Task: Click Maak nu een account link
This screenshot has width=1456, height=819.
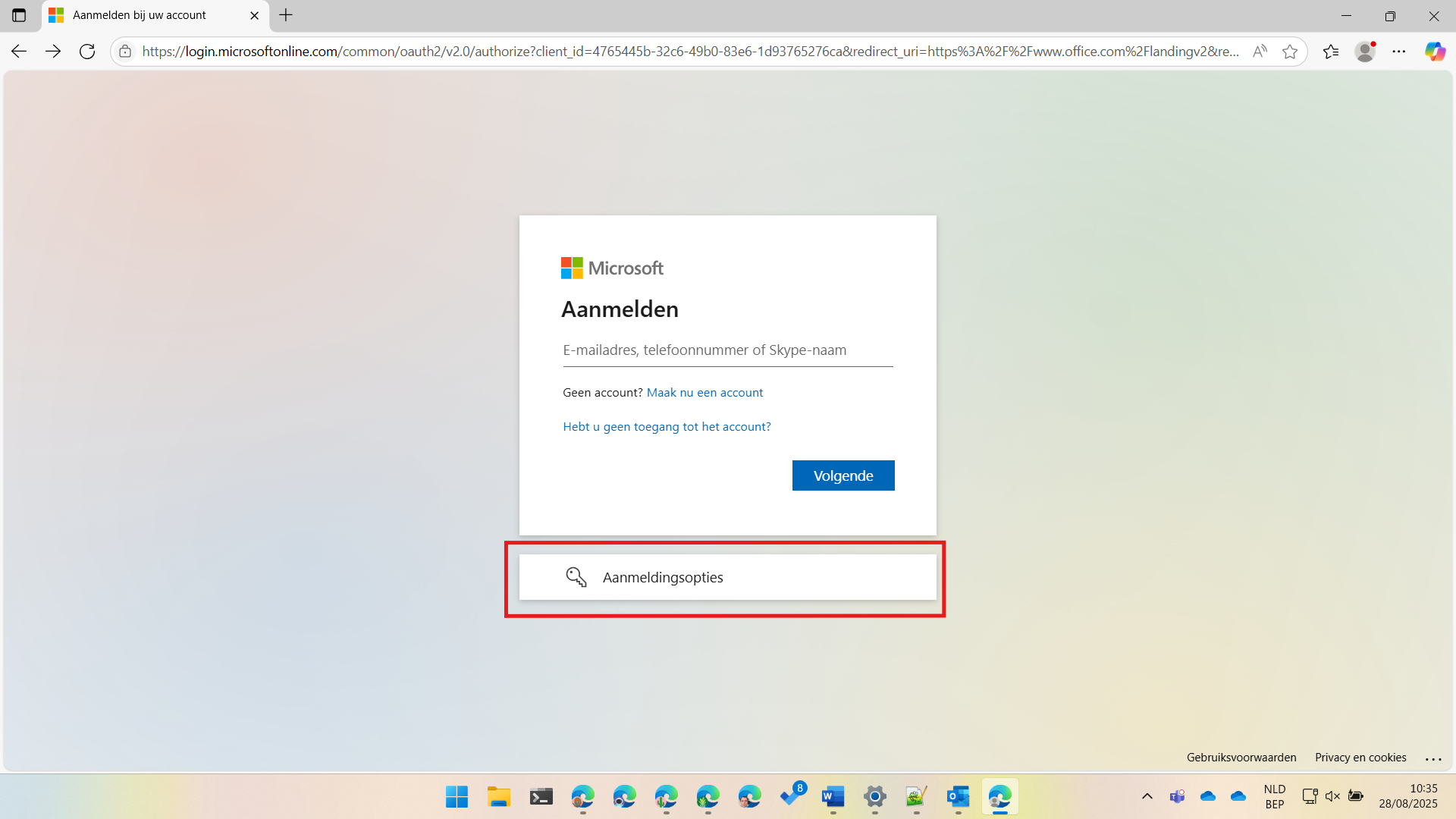Action: point(704,393)
